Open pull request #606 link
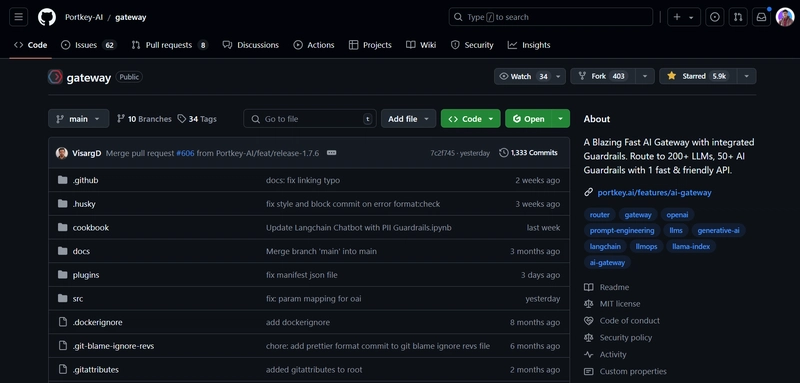Image resolution: width=800 pixels, height=383 pixels. click(x=185, y=153)
